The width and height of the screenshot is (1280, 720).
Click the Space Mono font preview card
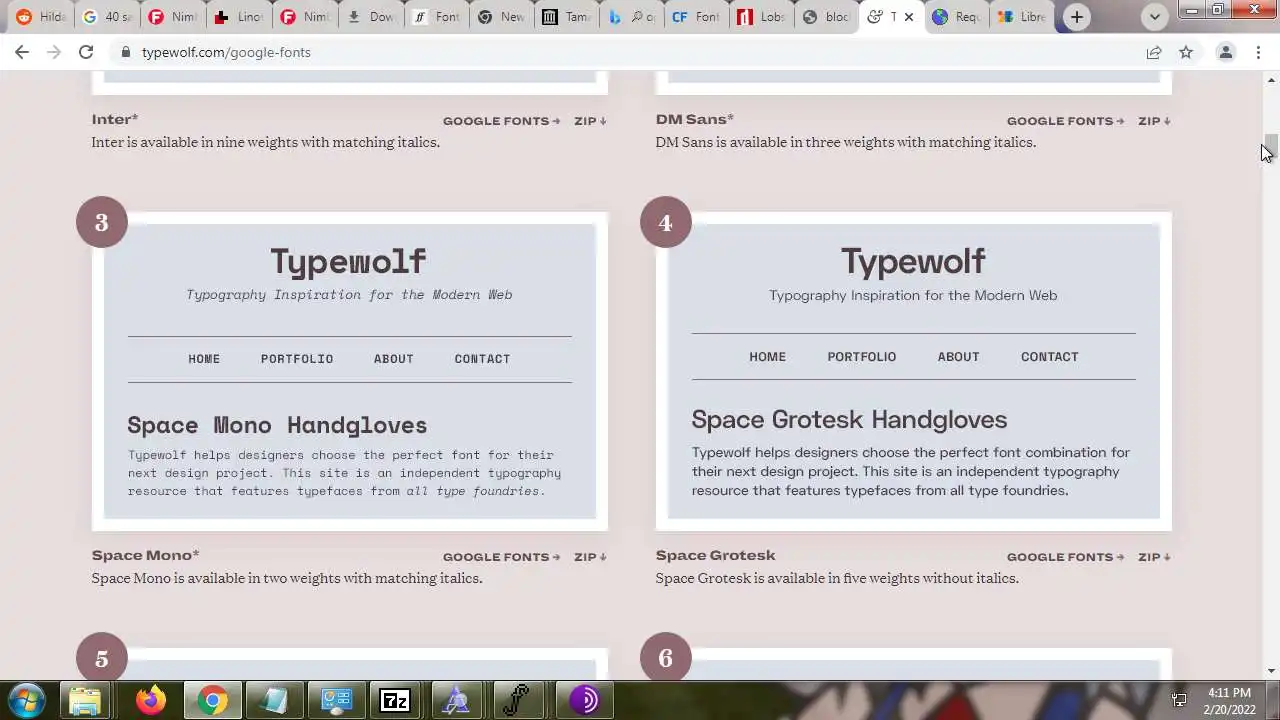coord(350,371)
